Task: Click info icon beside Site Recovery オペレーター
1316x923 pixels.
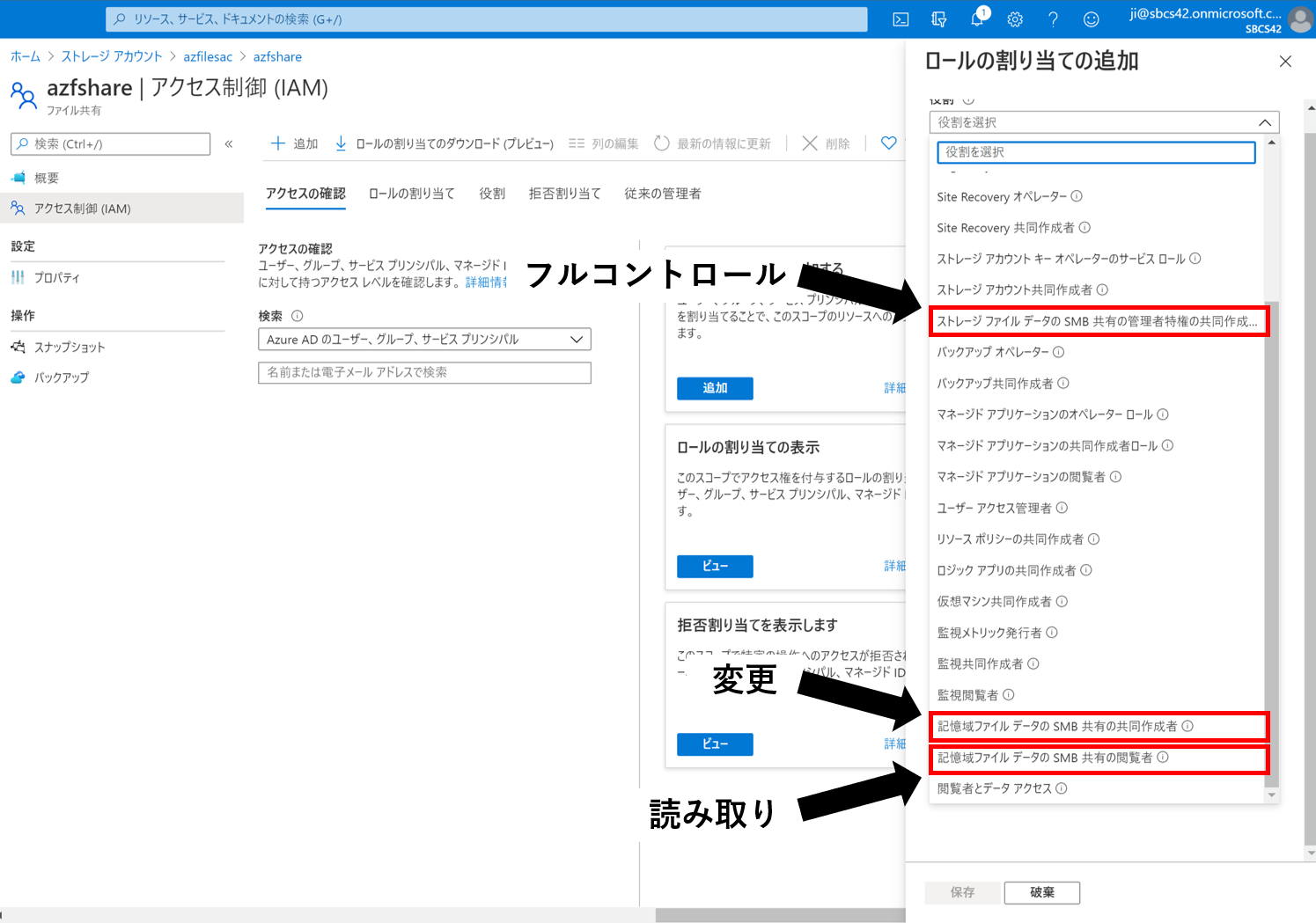Action: [1077, 196]
